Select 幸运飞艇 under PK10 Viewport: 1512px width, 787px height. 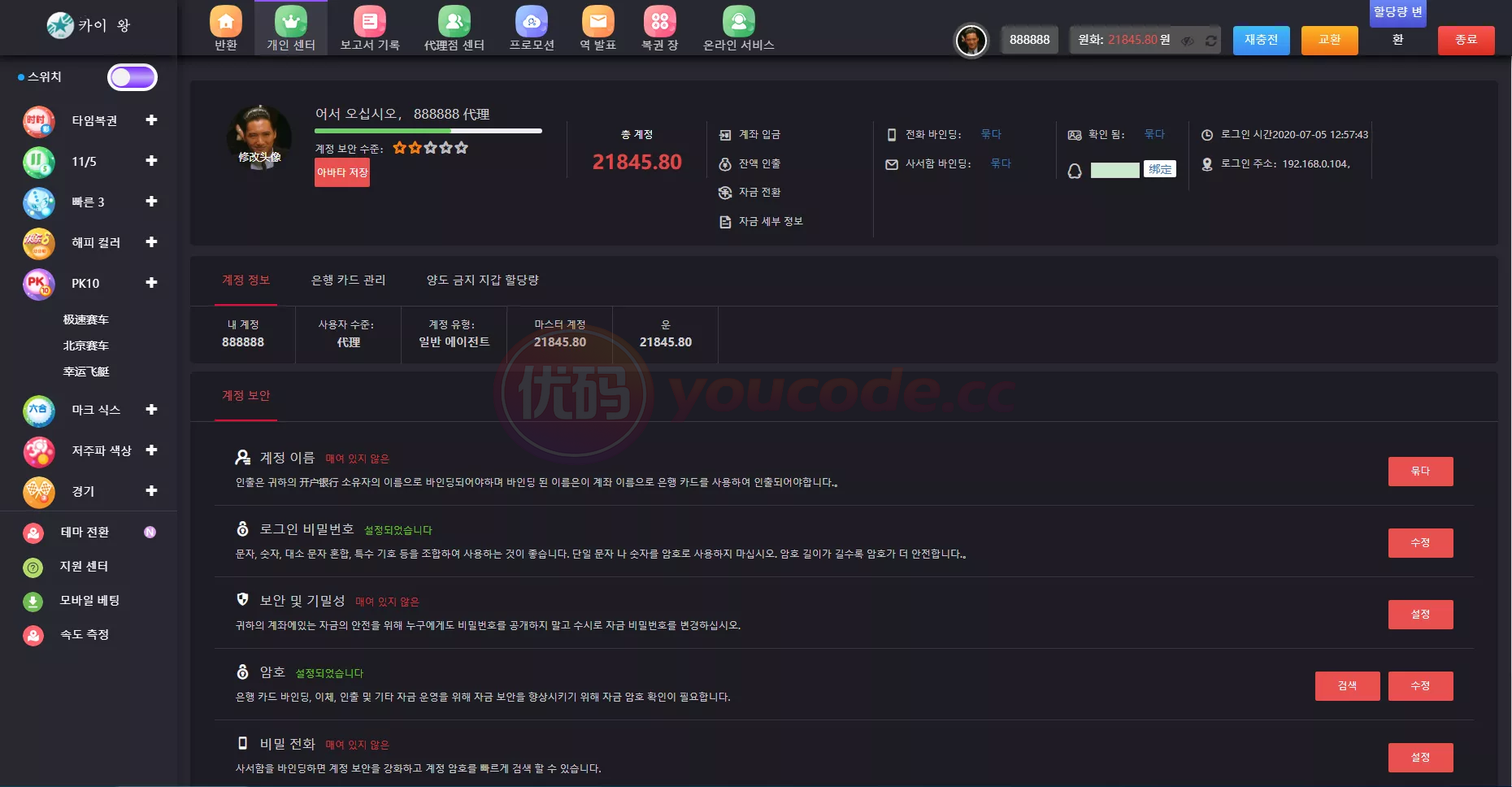point(86,372)
